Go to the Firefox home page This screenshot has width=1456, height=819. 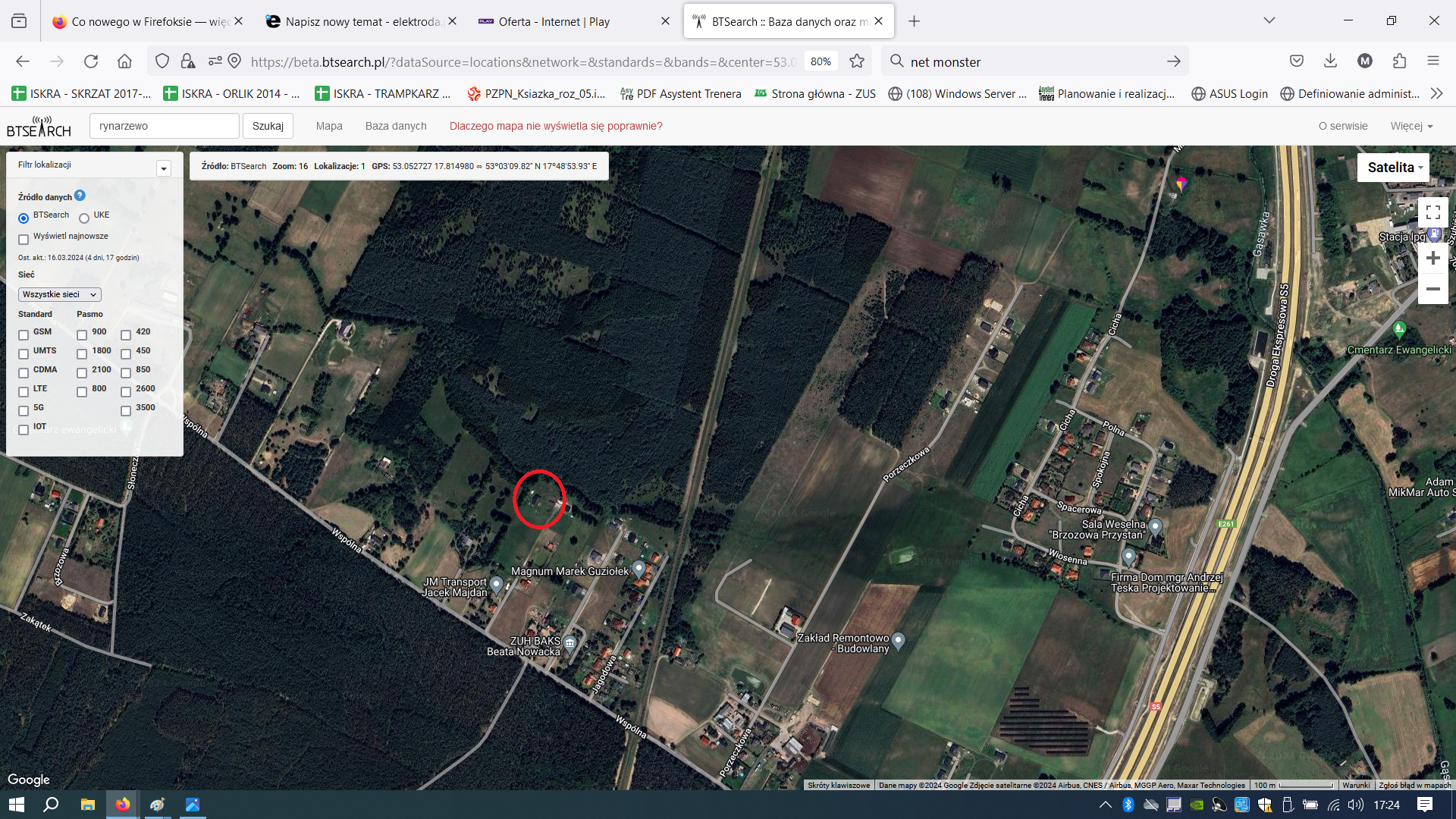(124, 61)
